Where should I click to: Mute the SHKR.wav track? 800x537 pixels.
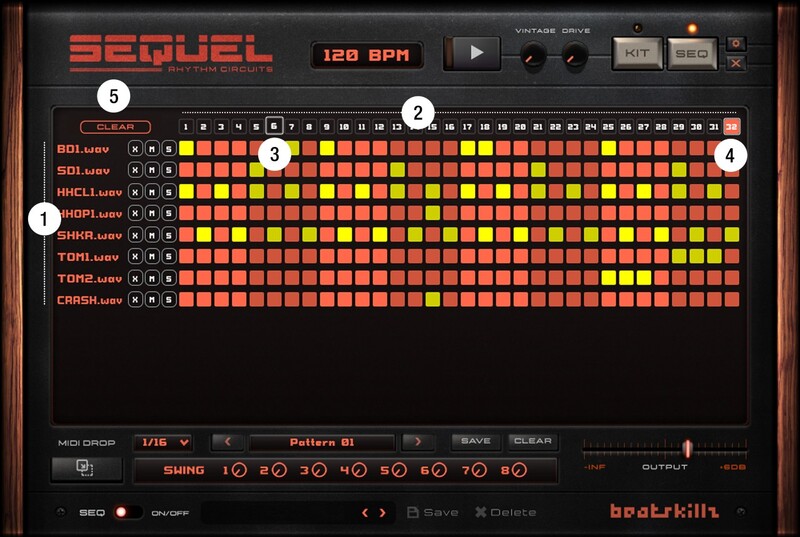click(152, 235)
